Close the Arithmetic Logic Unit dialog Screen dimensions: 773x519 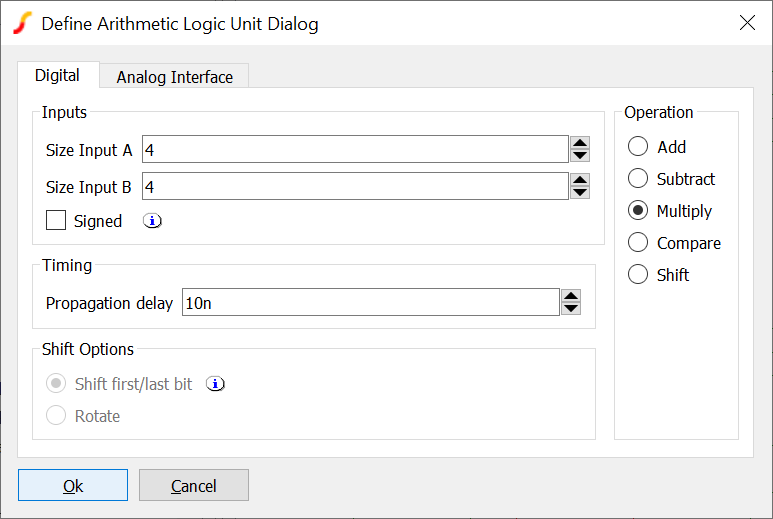tap(747, 23)
